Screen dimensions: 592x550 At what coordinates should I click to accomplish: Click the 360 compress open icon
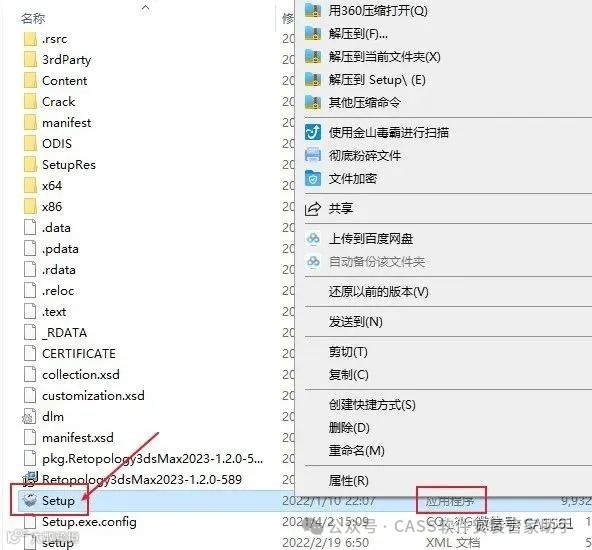[313, 10]
